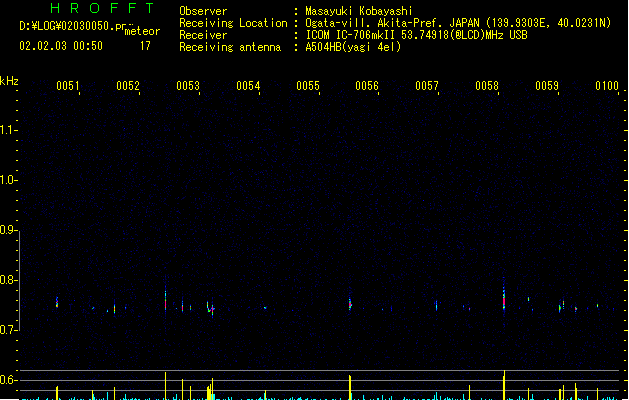
Task: Click the 0.9 kHz axis label
Action: coord(8,230)
